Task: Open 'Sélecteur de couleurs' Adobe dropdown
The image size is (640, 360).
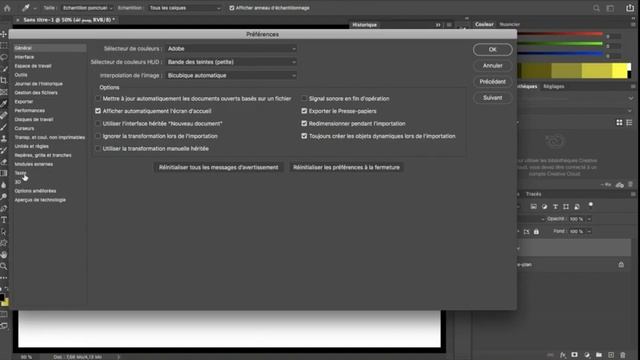Action: [231, 49]
